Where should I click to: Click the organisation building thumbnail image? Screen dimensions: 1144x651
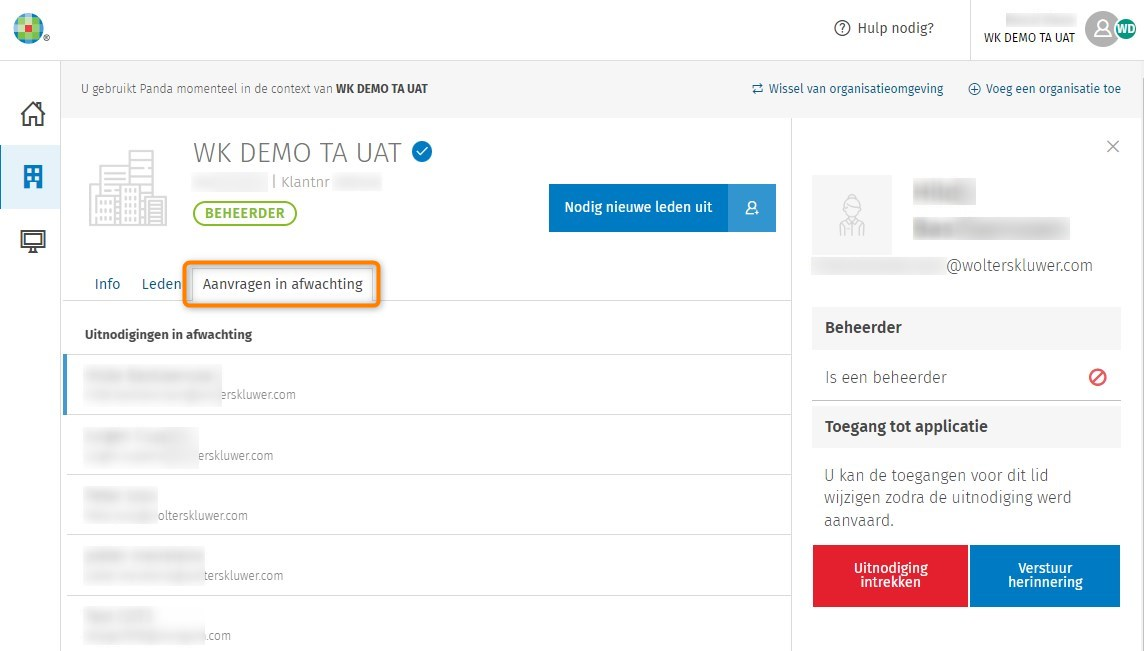click(x=128, y=188)
